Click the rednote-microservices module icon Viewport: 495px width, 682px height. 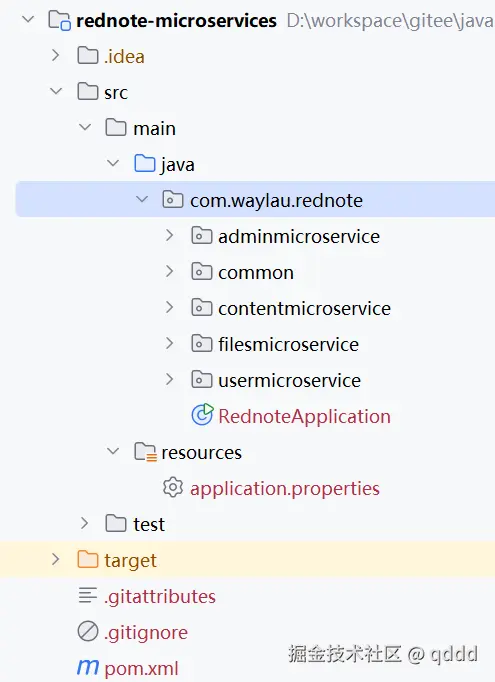pos(59,20)
